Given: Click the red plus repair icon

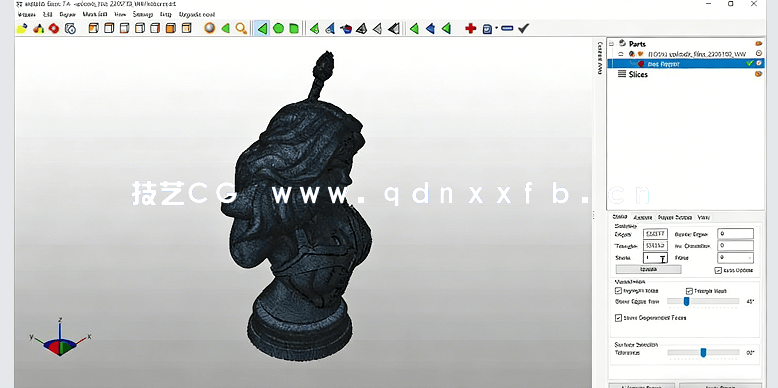Looking at the screenshot, I should point(470,28).
